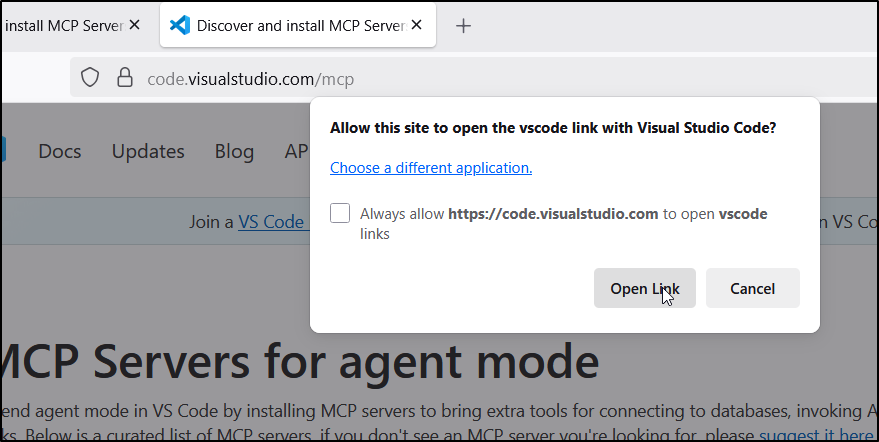The width and height of the screenshot is (879, 442).
Task: Cancel the open vscode link dialog
Action: 752,289
